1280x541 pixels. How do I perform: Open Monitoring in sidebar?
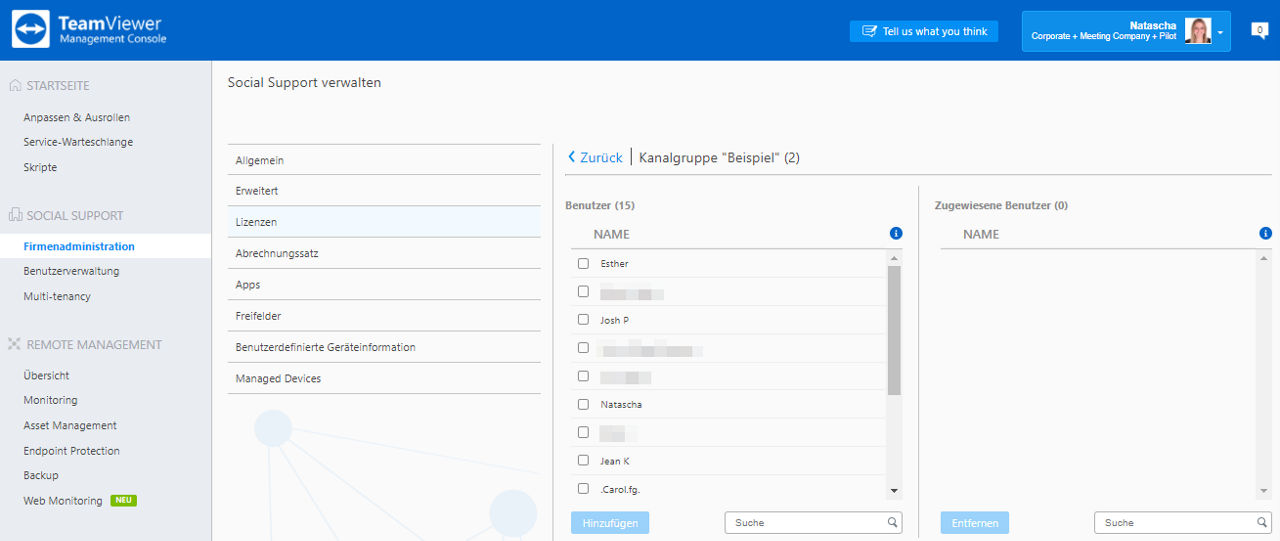click(50, 400)
